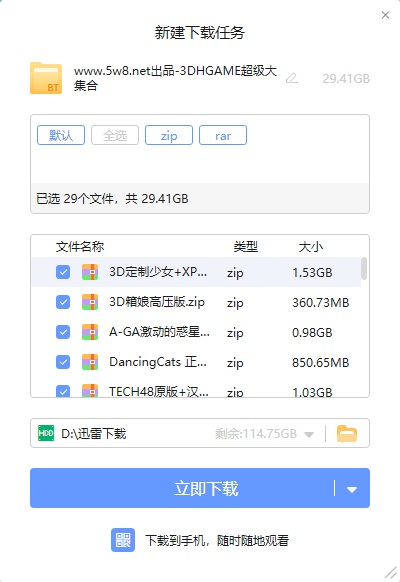Select the 3D定制少女+XP... file name
400x582 pixels.
click(x=158, y=272)
